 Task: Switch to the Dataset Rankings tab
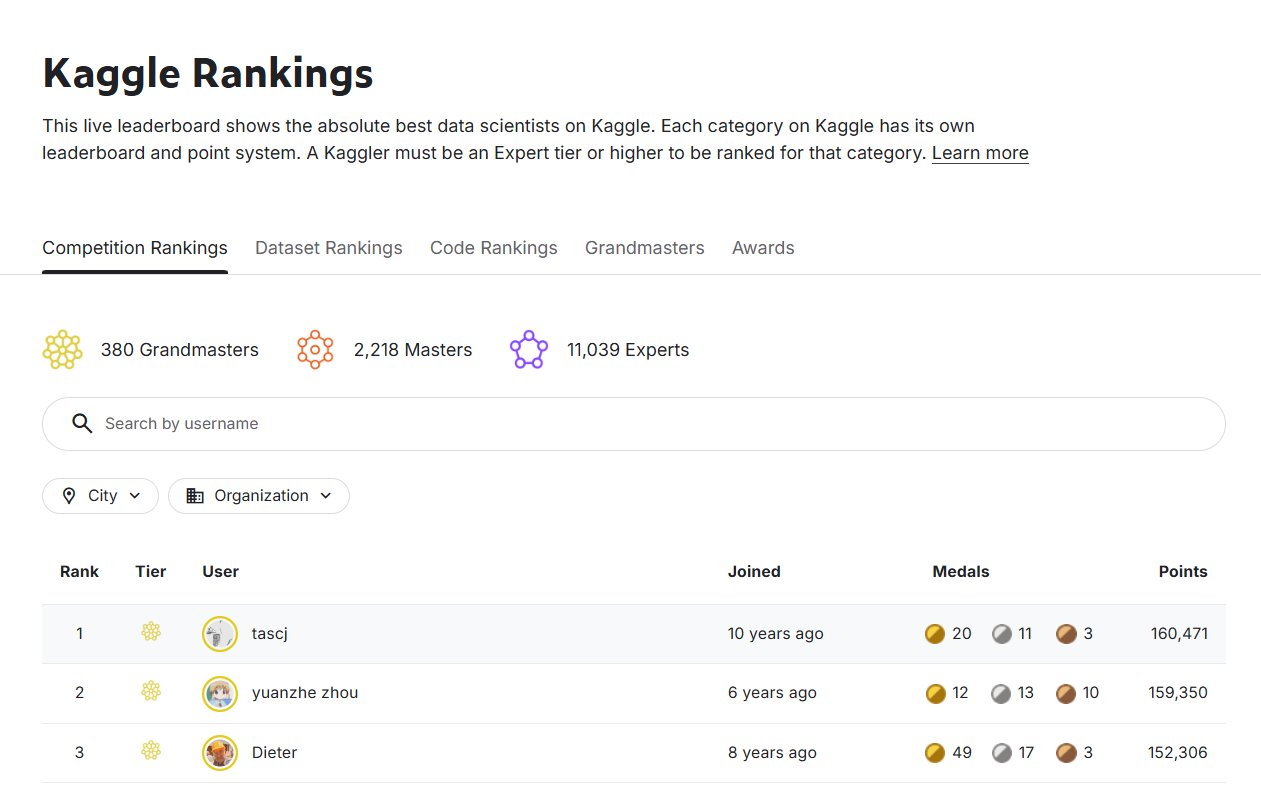point(328,247)
